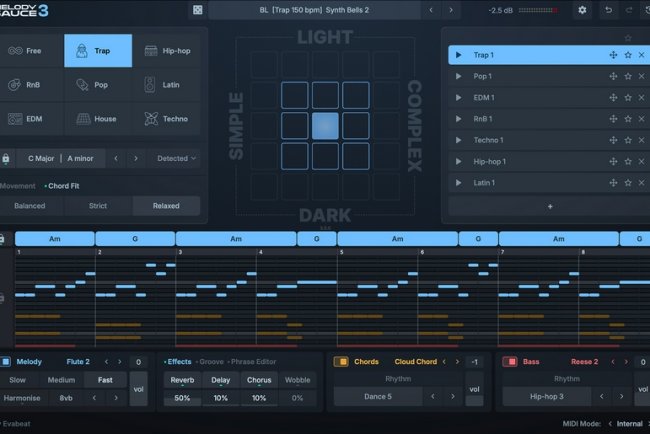The image size is (650, 434).
Task: Open the Groove tab
Action: [211, 361]
